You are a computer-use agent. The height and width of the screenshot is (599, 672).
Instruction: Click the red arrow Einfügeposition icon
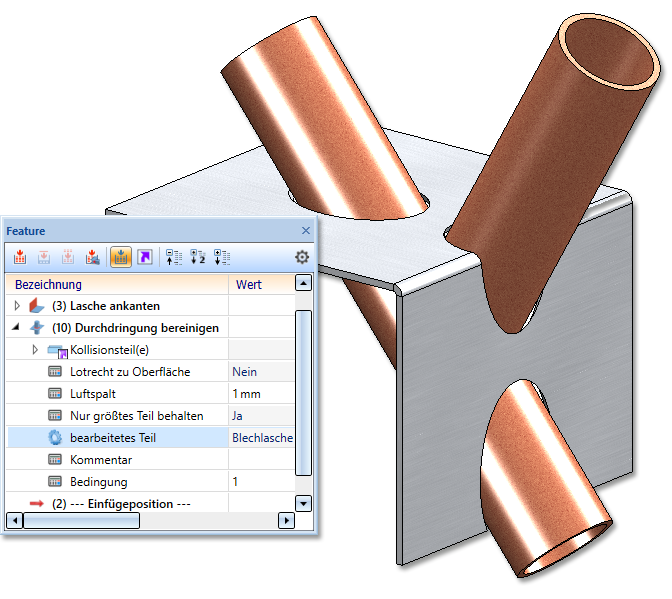[37, 503]
